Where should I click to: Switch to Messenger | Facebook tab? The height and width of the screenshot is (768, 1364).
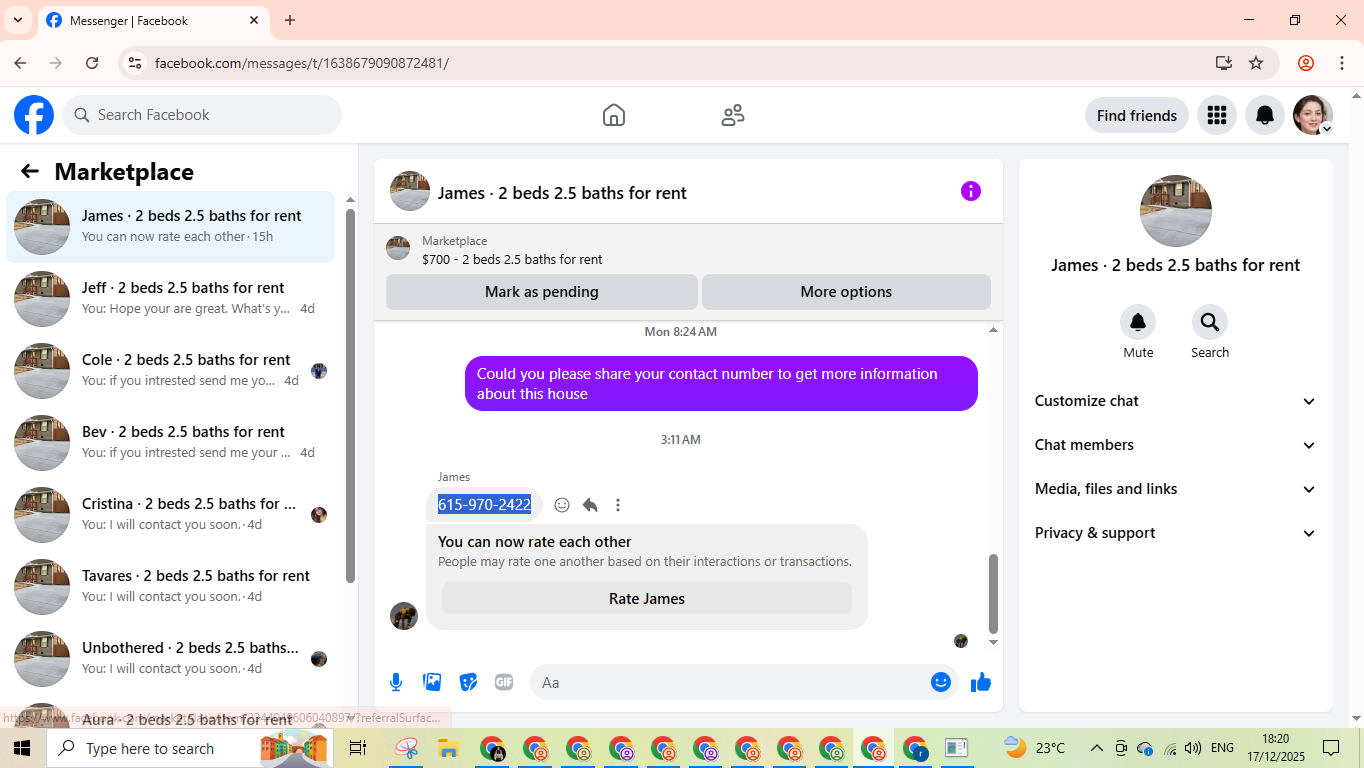click(152, 20)
